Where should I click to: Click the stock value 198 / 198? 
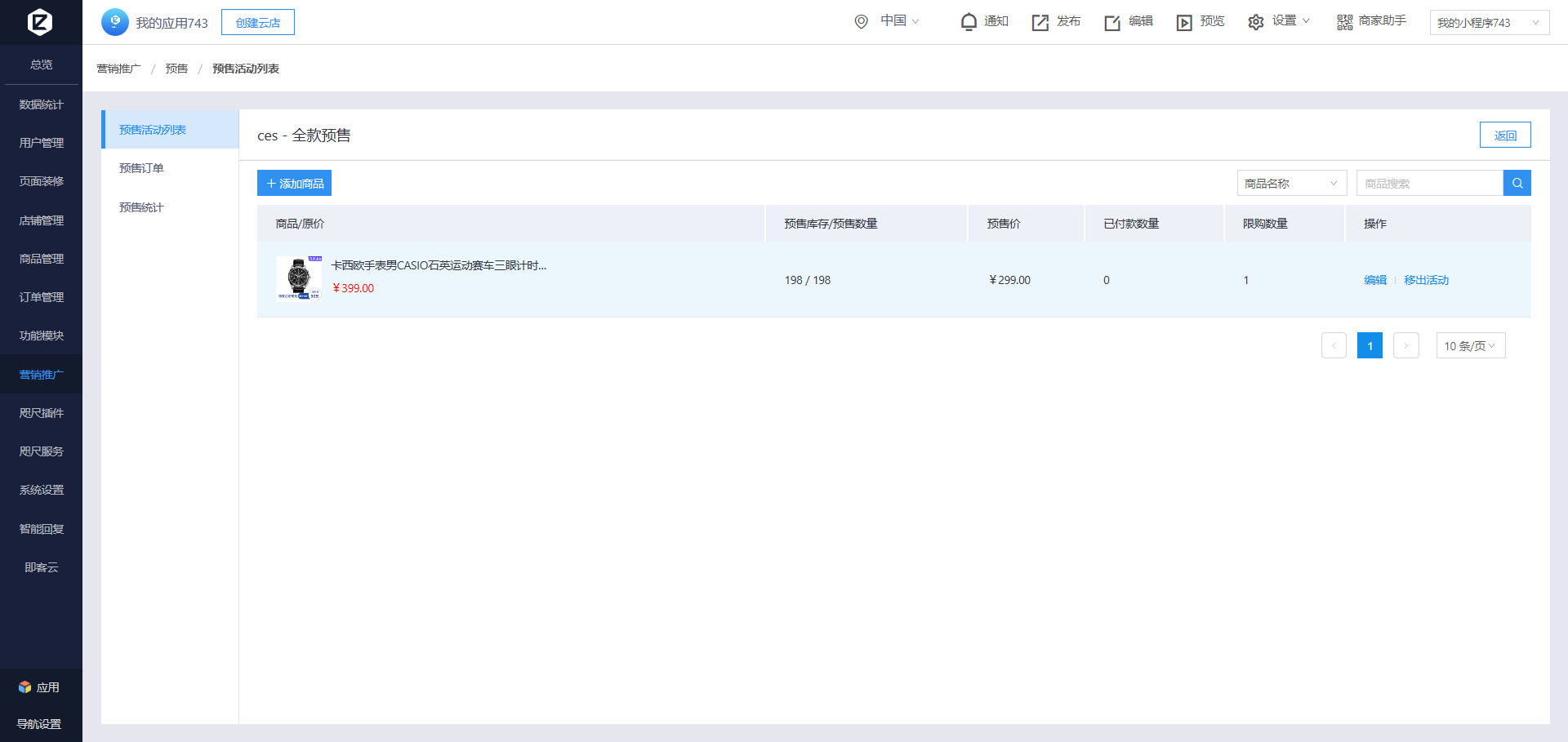click(808, 280)
